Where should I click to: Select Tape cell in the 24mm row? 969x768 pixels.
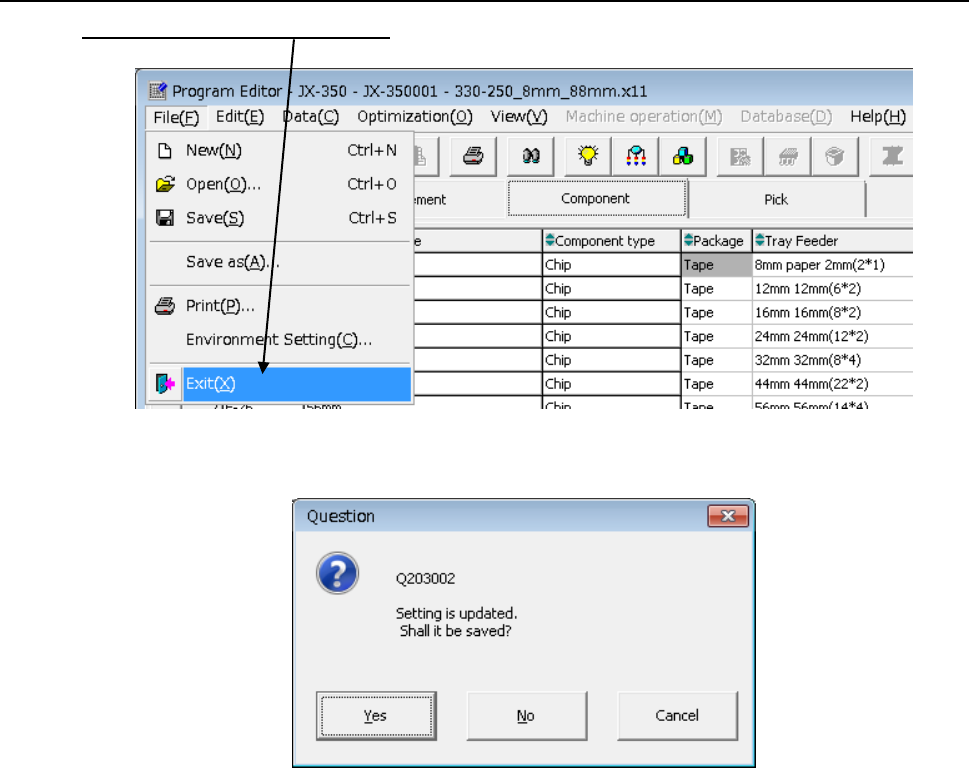pos(716,336)
